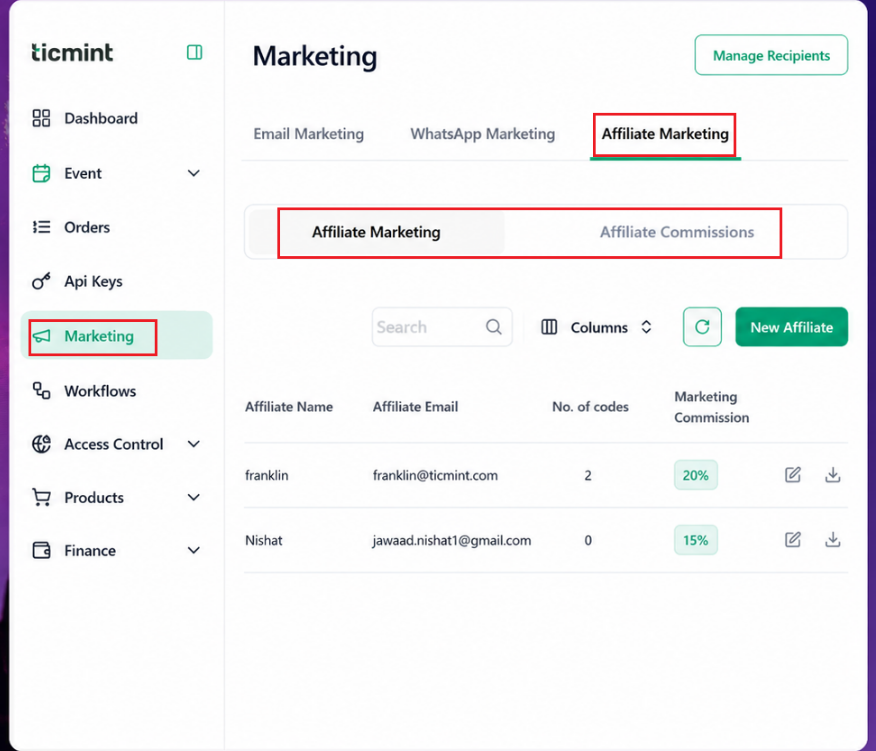Click the Columns layout icon

[549, 327]
